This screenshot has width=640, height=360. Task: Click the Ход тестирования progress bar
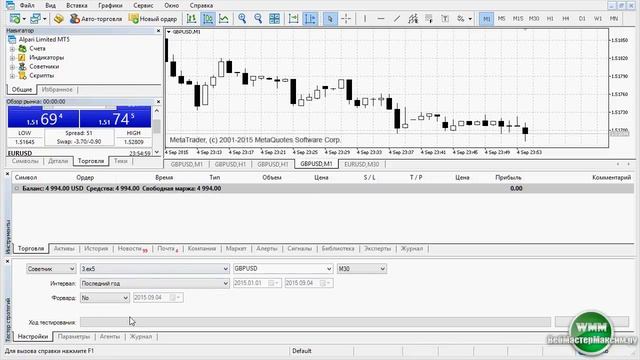(x=316, y=322)
